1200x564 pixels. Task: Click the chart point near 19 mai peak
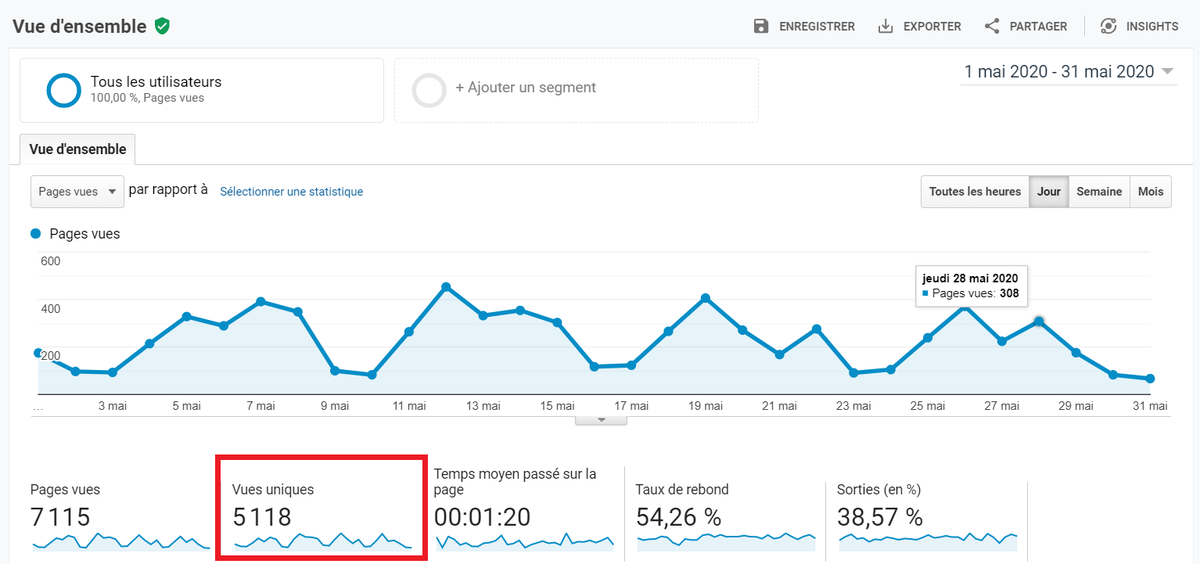(705, 298)
